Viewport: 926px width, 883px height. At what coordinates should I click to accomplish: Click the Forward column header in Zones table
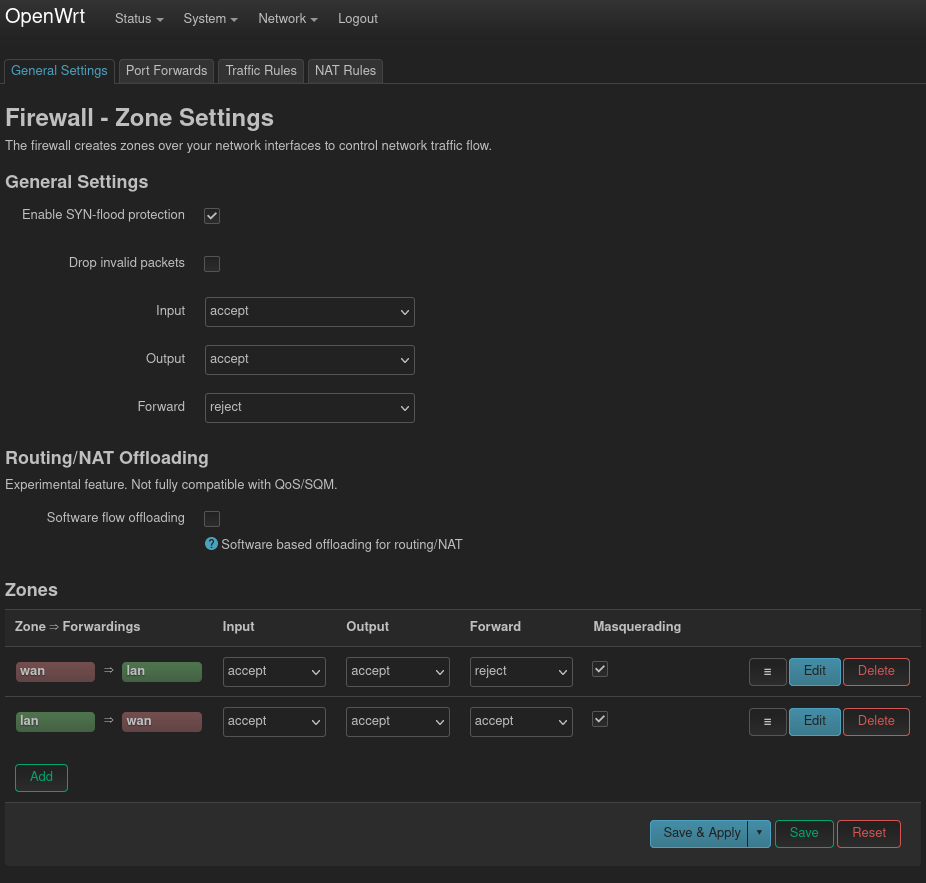tap(495, 627)
